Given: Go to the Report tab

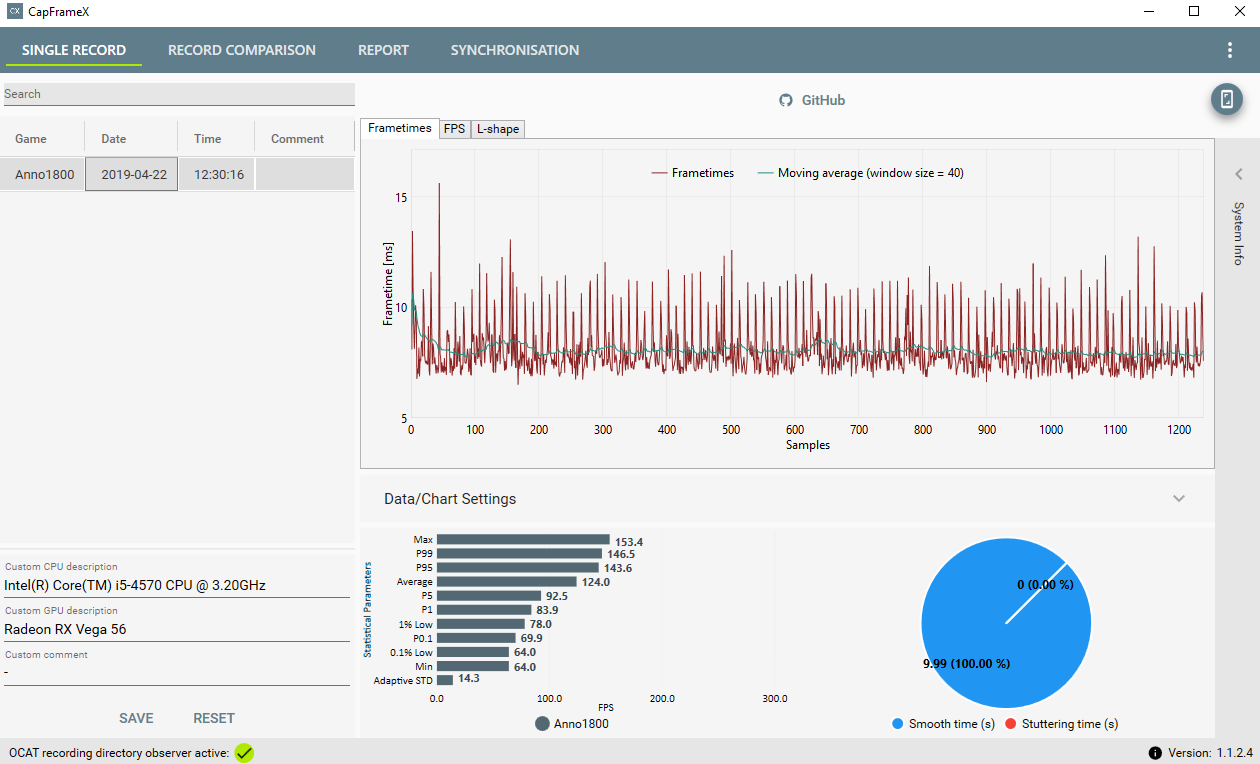Looking at the screenshot, I should (x=383, y=50).
